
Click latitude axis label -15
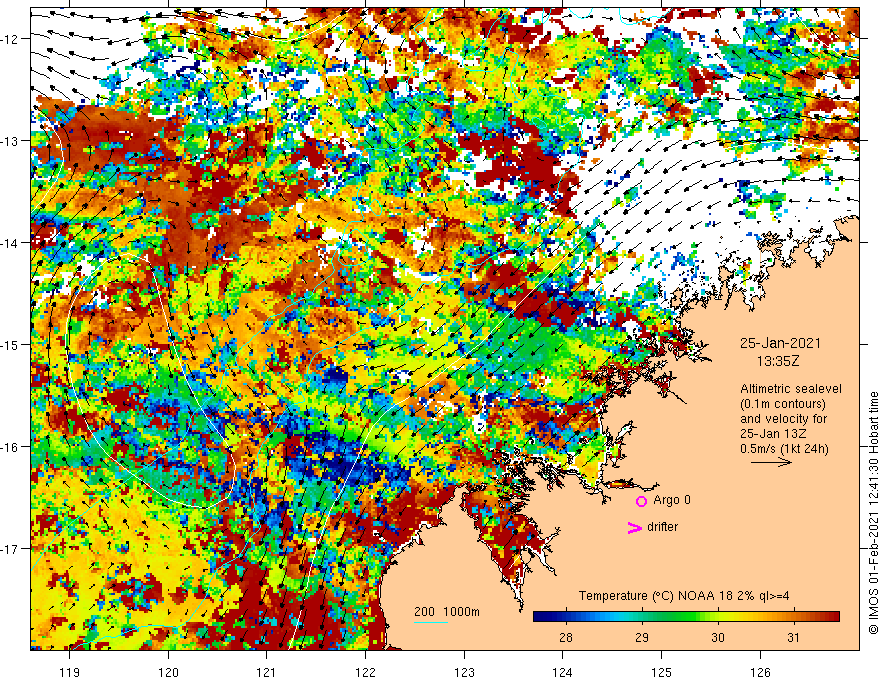coord(8,344)
